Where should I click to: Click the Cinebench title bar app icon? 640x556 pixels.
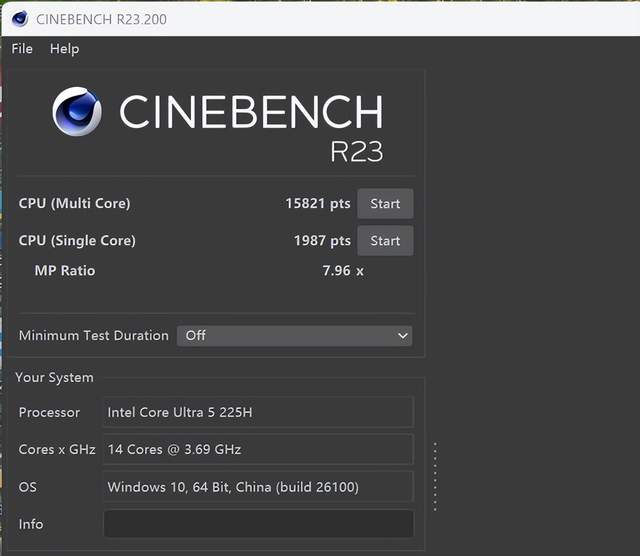[x=20, y=19]
